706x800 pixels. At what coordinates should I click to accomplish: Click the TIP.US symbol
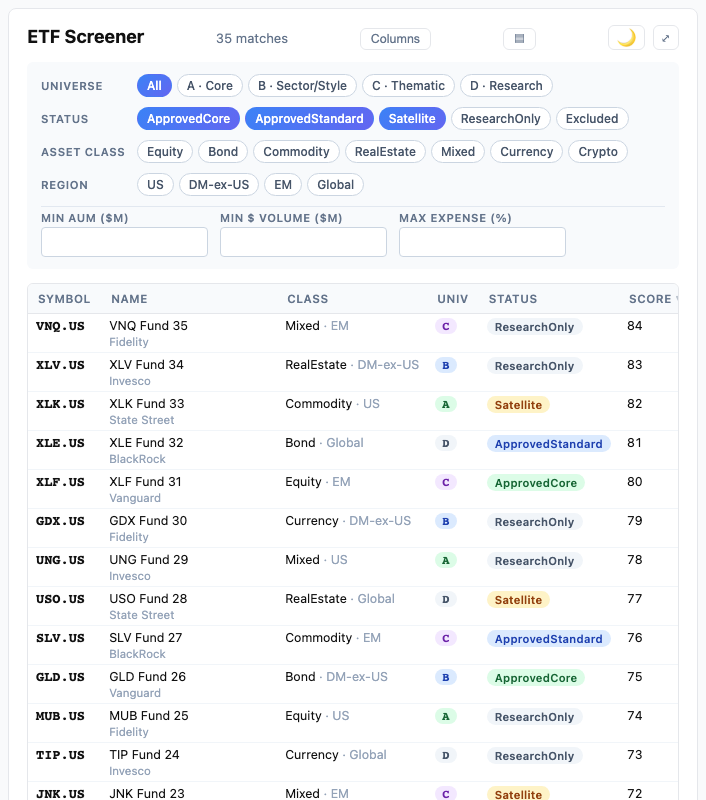[x=60, y=755]
